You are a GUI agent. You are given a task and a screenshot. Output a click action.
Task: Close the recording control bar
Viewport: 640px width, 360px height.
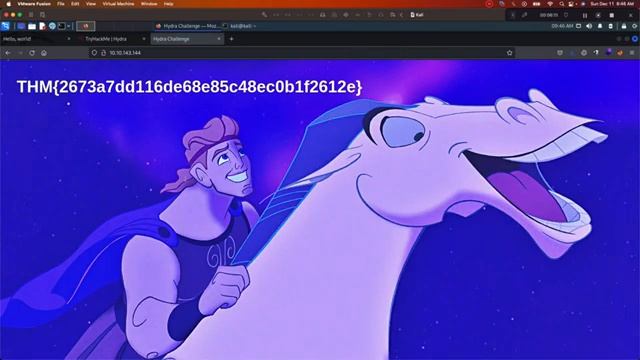(x=630, y=15)
